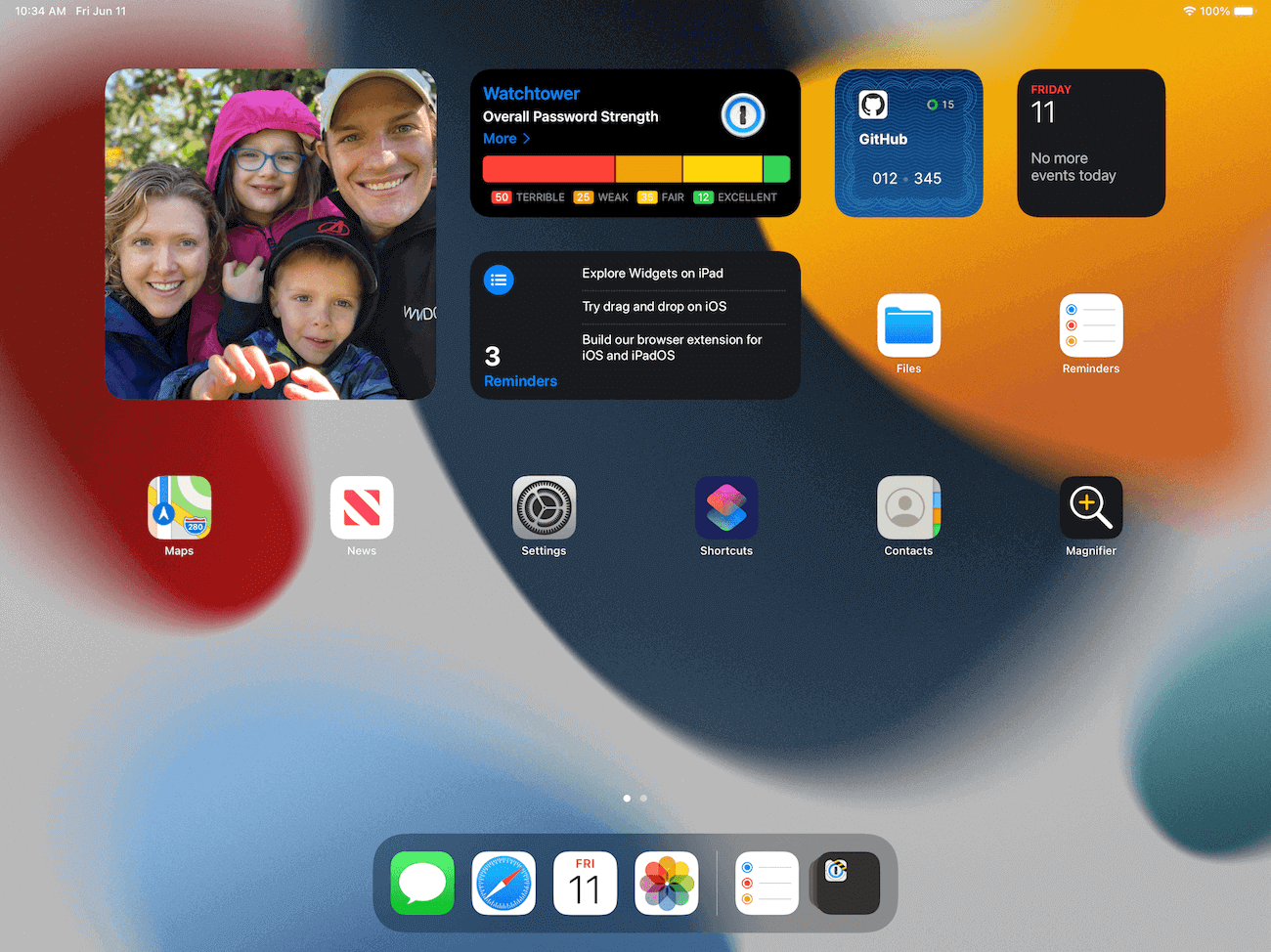
Task: Click the 1Password lock icon in Watchtower widget
Action: [743, 114]
